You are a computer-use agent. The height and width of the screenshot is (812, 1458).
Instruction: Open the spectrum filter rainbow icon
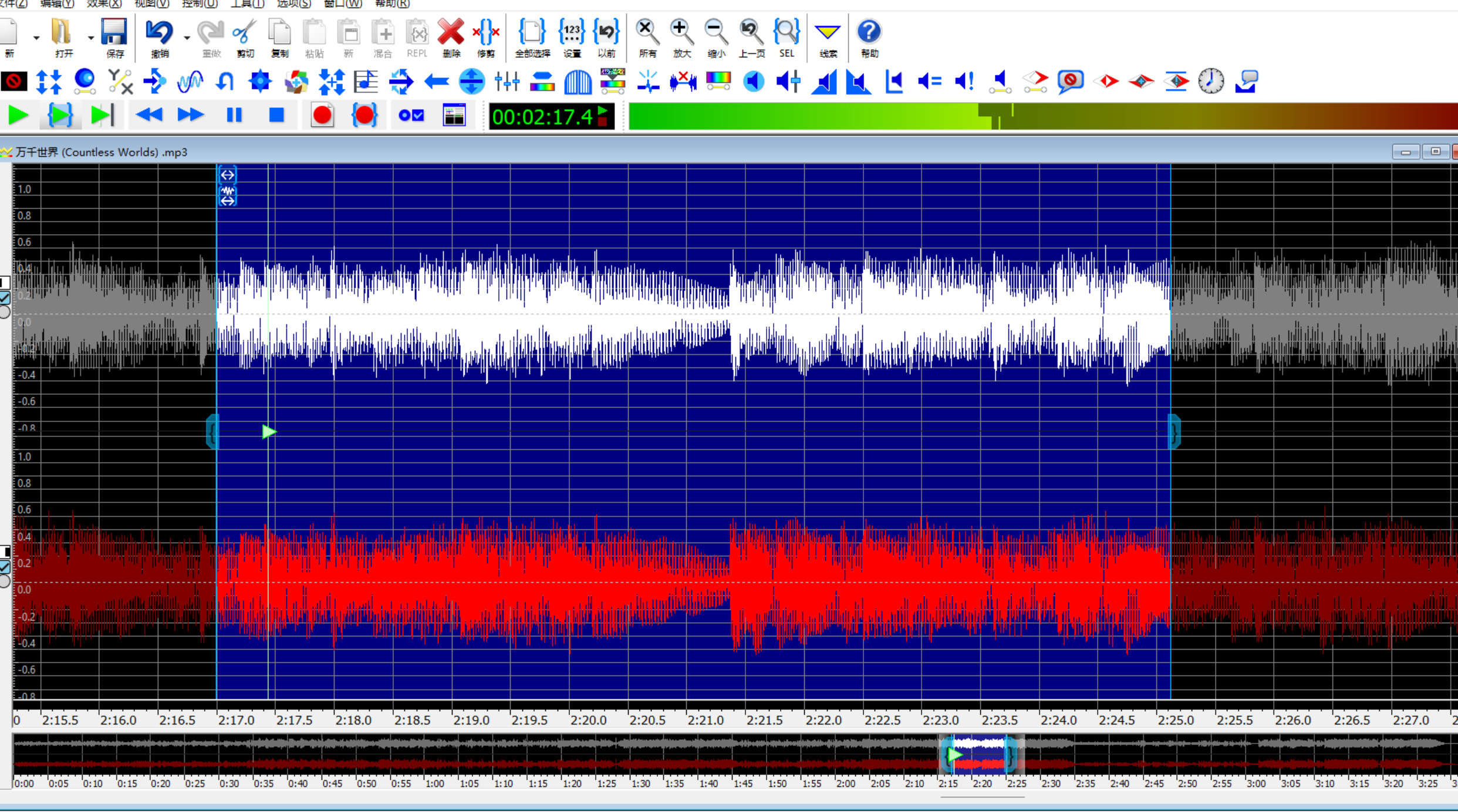pyautogui.click(x=718, y=81)
